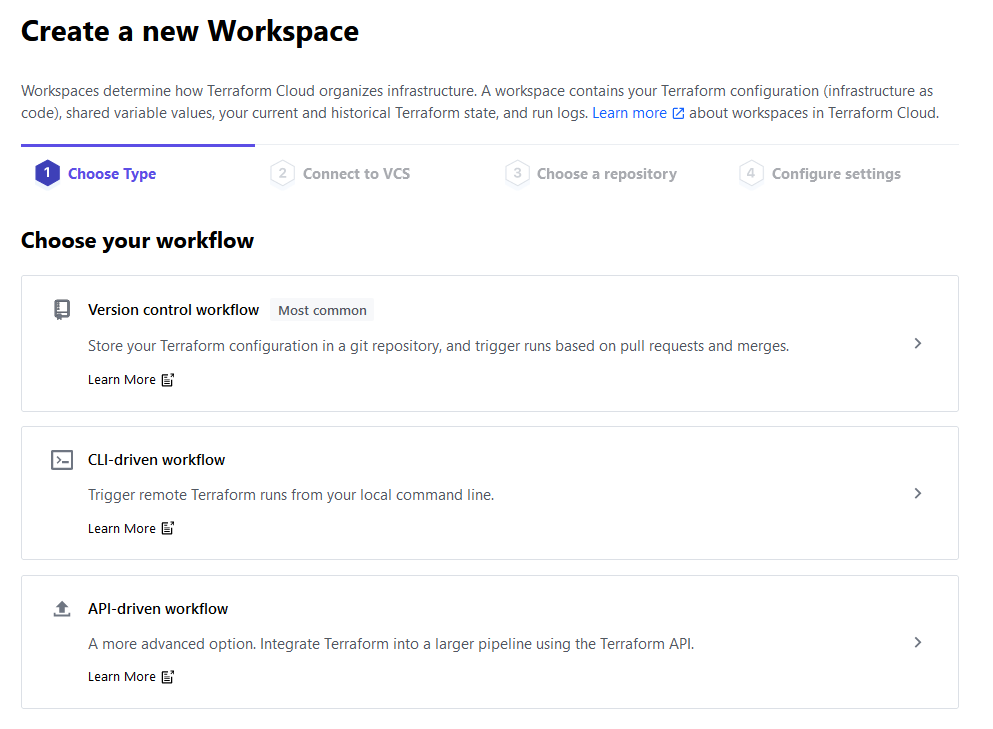Screen dimensions: 993x729
Task: Click 'A more advanced option' description
Action: (391, 643)
